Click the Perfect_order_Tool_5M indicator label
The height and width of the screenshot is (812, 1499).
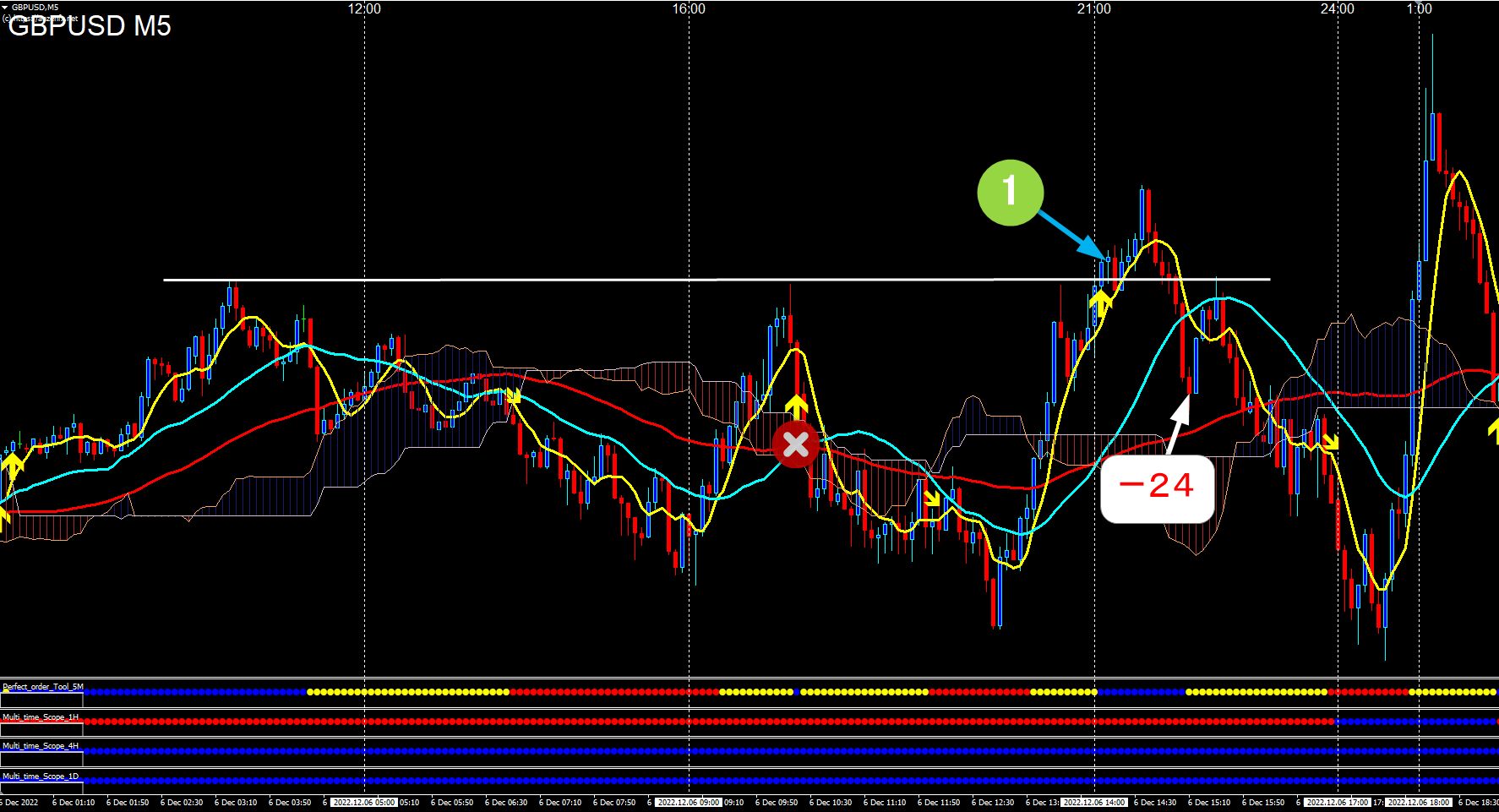(x=43, y=687)
